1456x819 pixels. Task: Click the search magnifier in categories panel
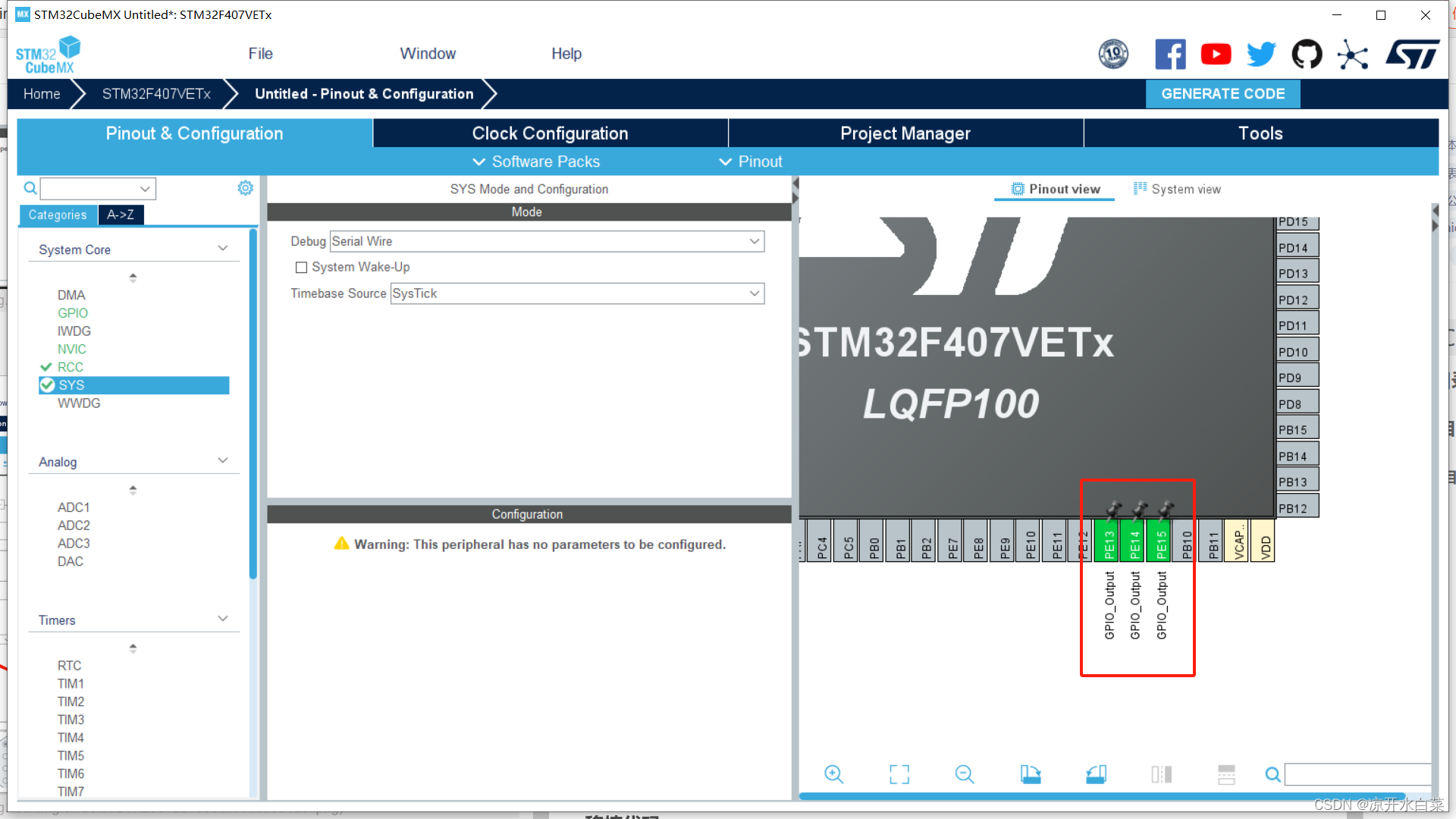coord(30,188)
